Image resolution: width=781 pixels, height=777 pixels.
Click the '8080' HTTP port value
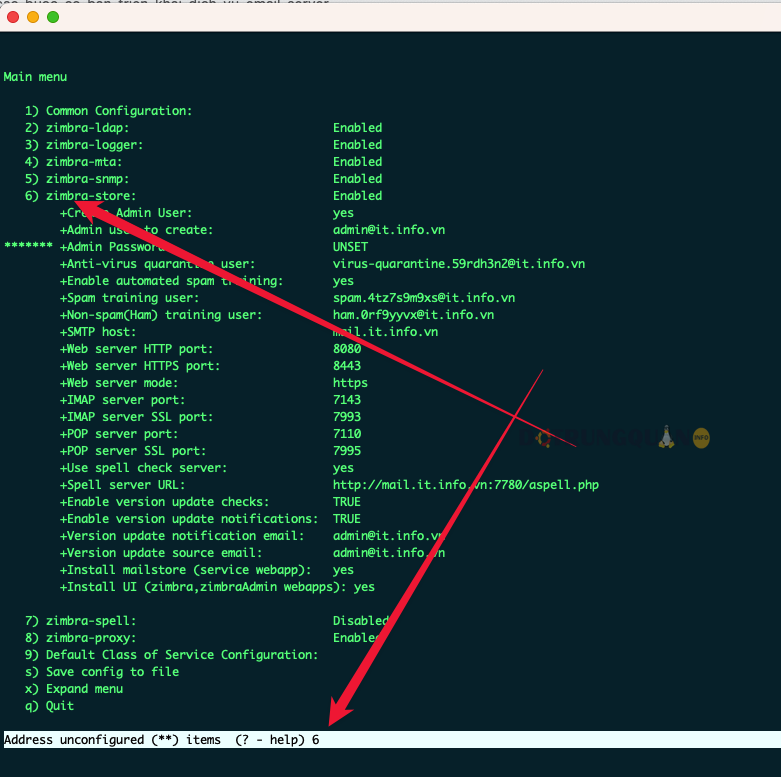(x=347, y=349)
